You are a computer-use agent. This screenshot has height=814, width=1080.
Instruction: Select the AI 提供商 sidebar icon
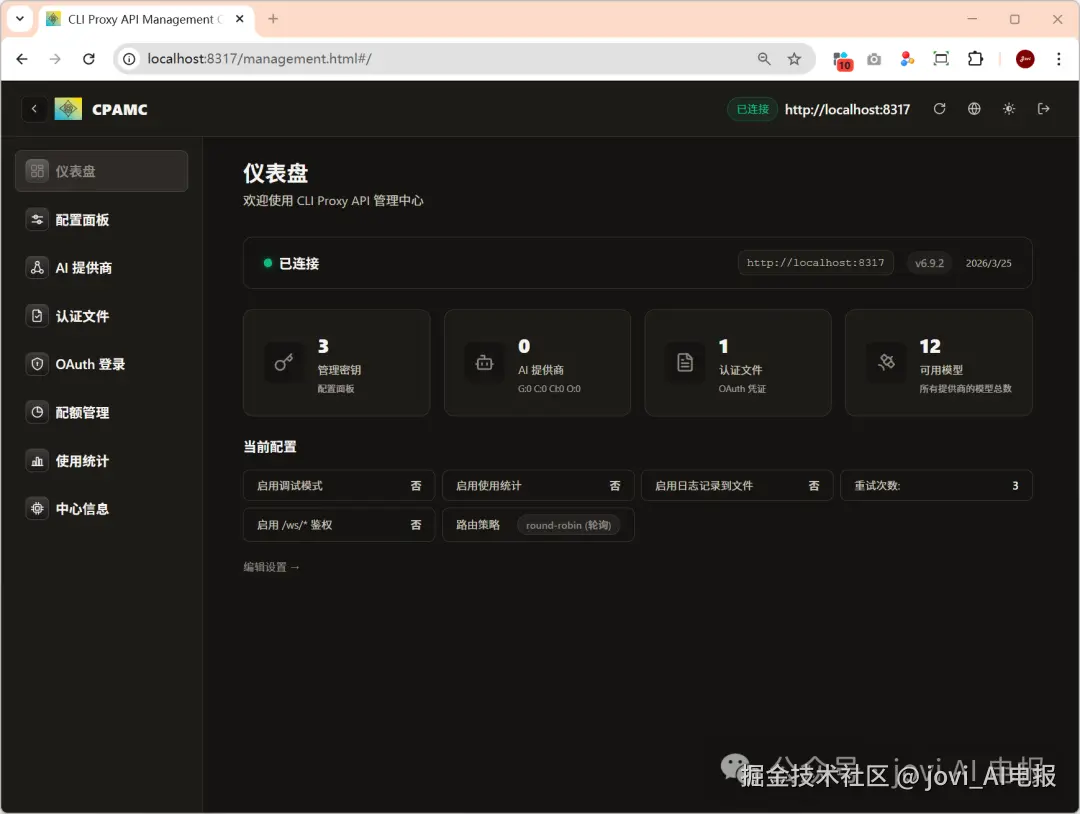[37, 267]
